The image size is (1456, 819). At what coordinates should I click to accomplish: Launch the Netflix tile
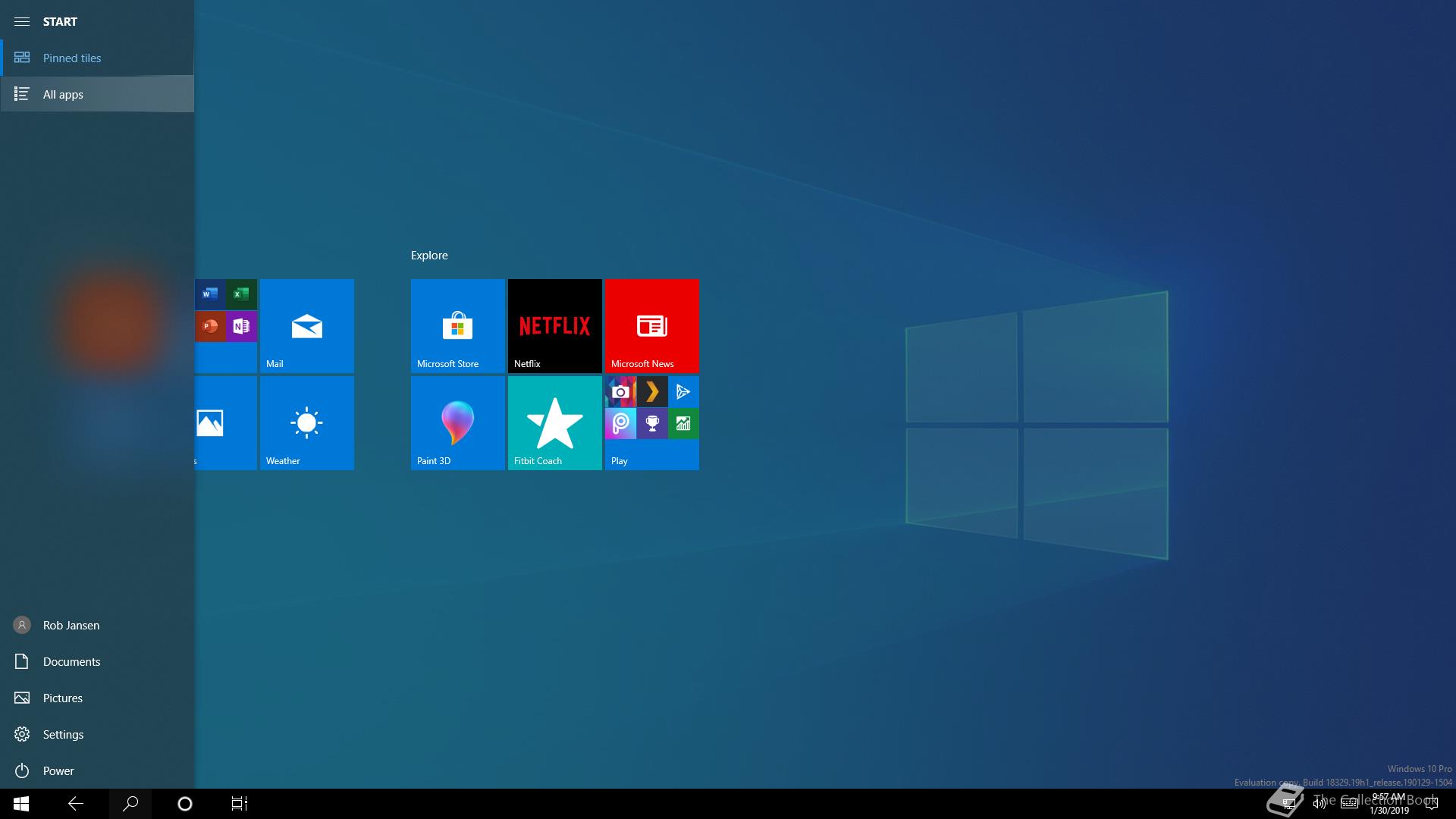(x=555, y=326)
